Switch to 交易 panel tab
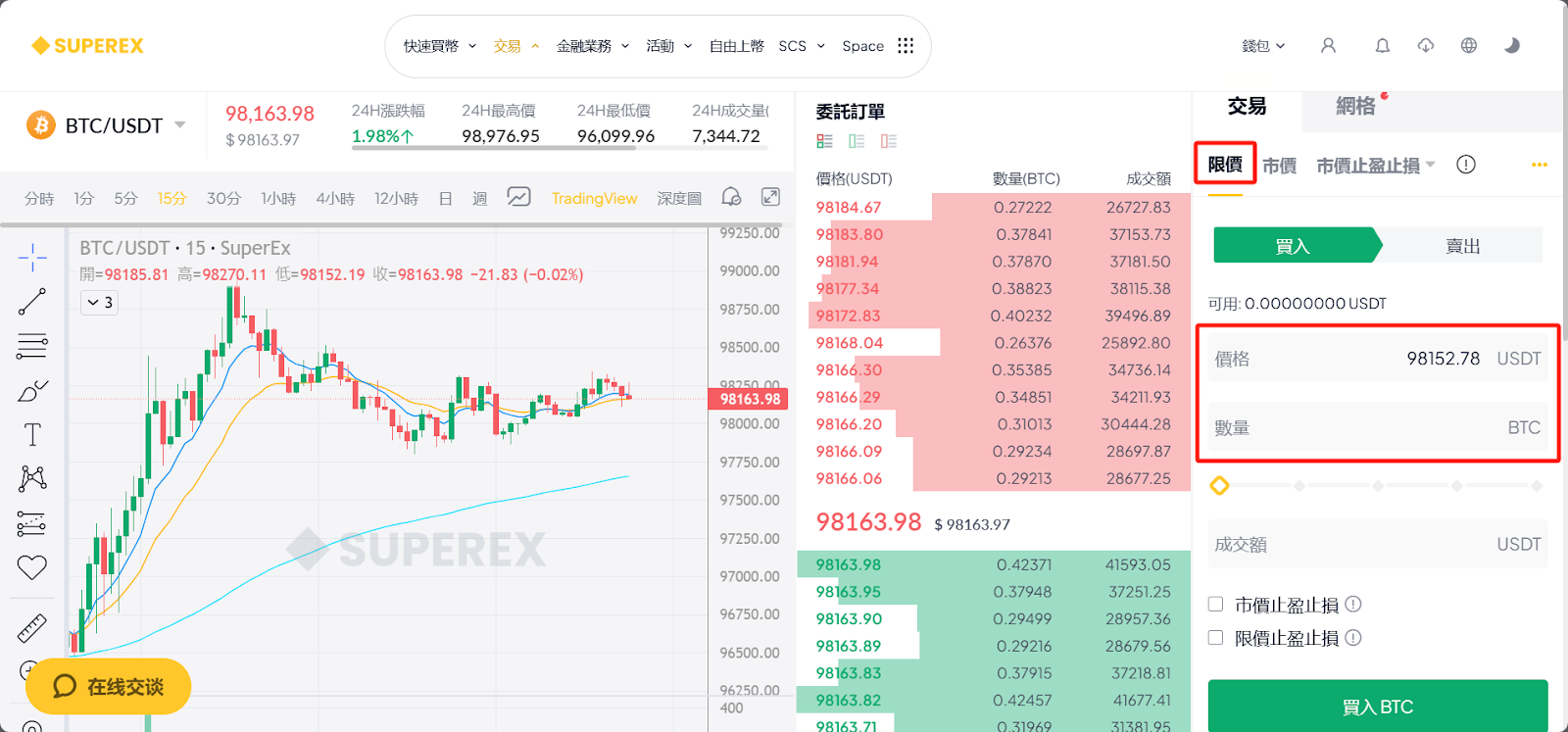 [x=1247, y=106]
